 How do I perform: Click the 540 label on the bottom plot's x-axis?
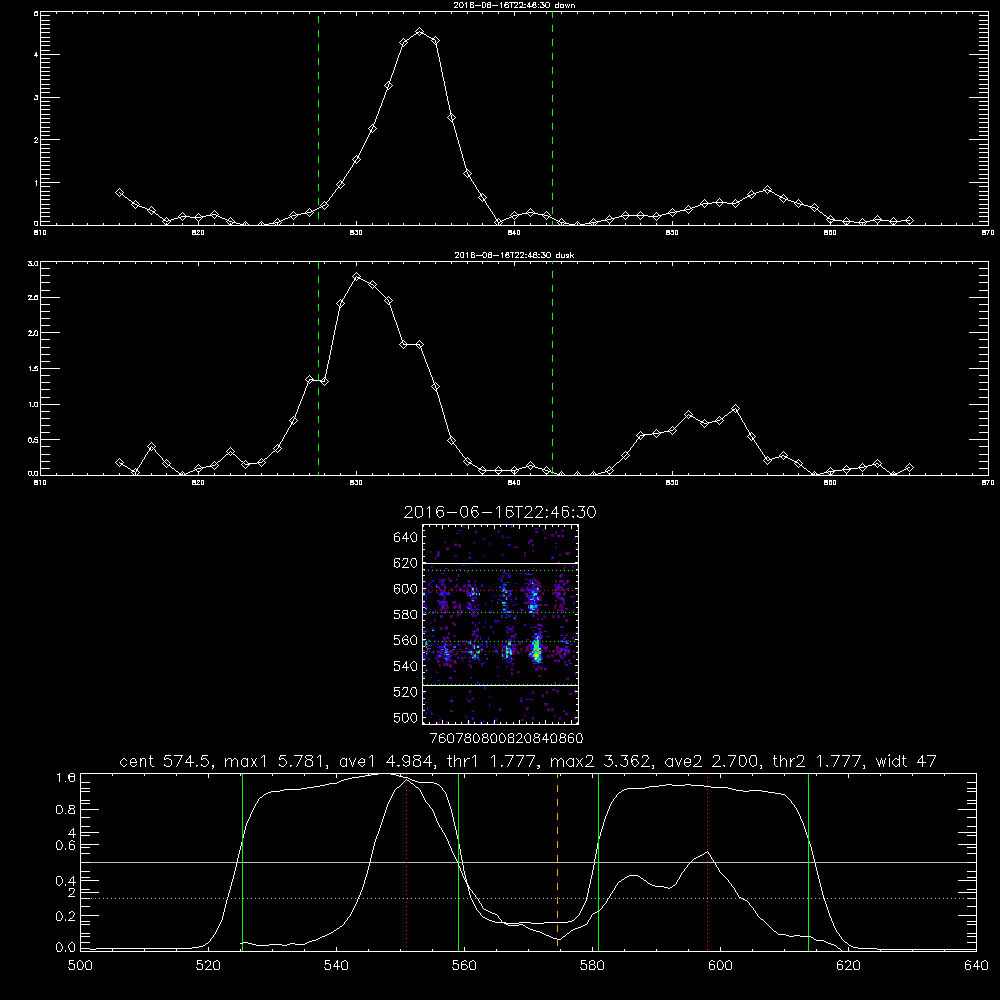(x=336, y=965)
